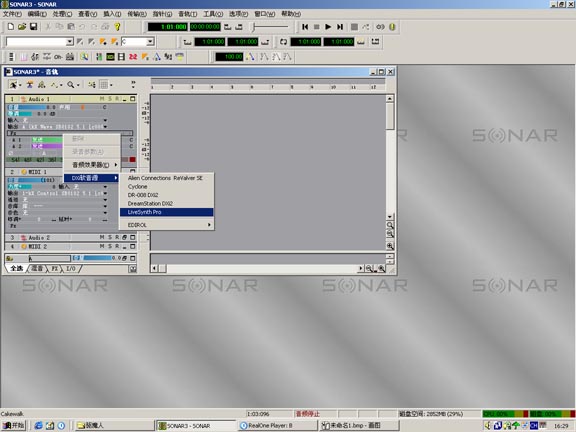Switch to the FX tab
Image resolution: width=576 pixels, height=432 pixels.
coord(54,269)
